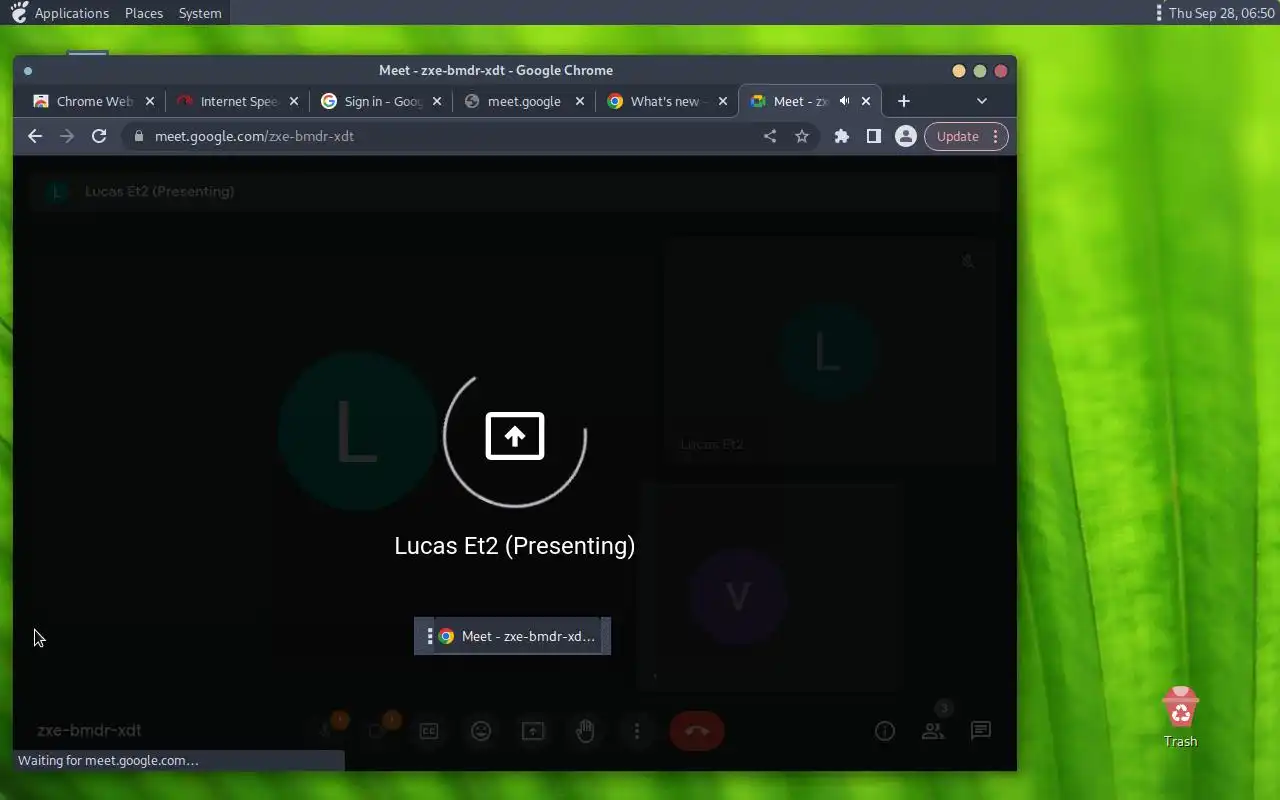Mute audio on the Meet tab speaker icon

tap(845, 101)
